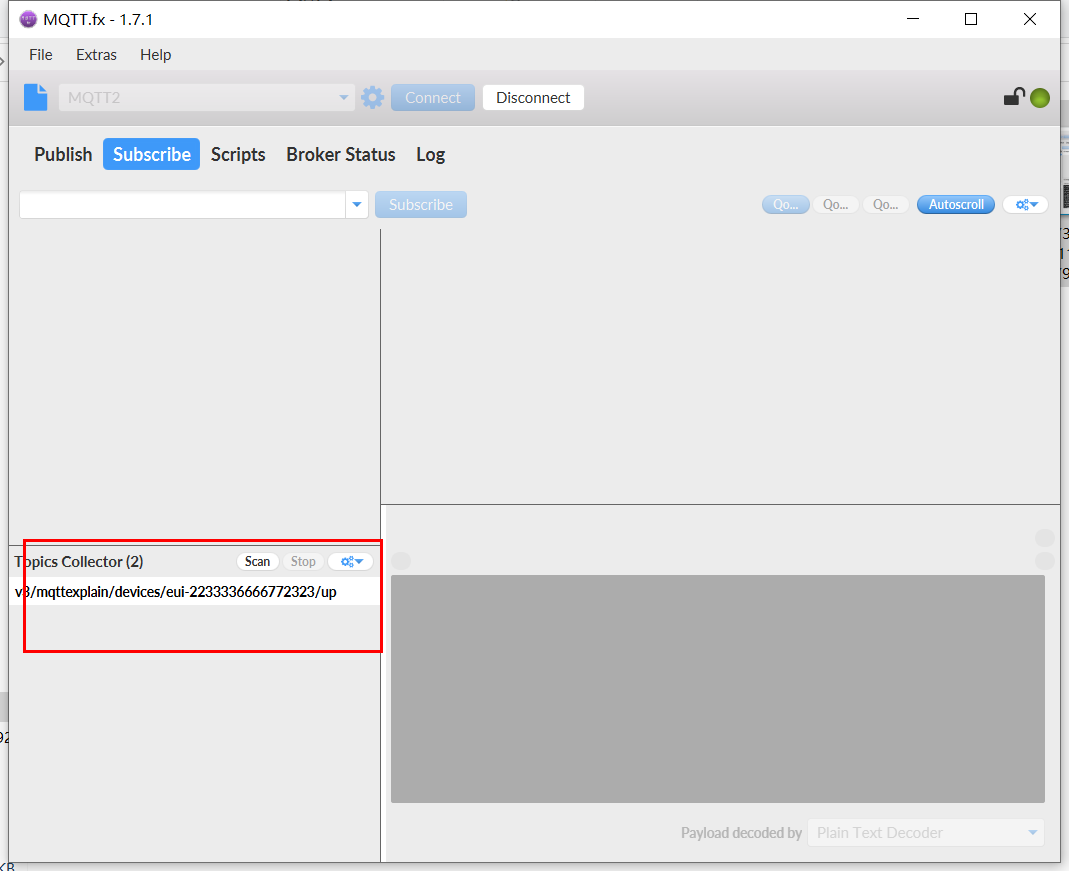Select the first QoS level toggle
This screenshot has height=871, width=1069.
click(785, 204)
